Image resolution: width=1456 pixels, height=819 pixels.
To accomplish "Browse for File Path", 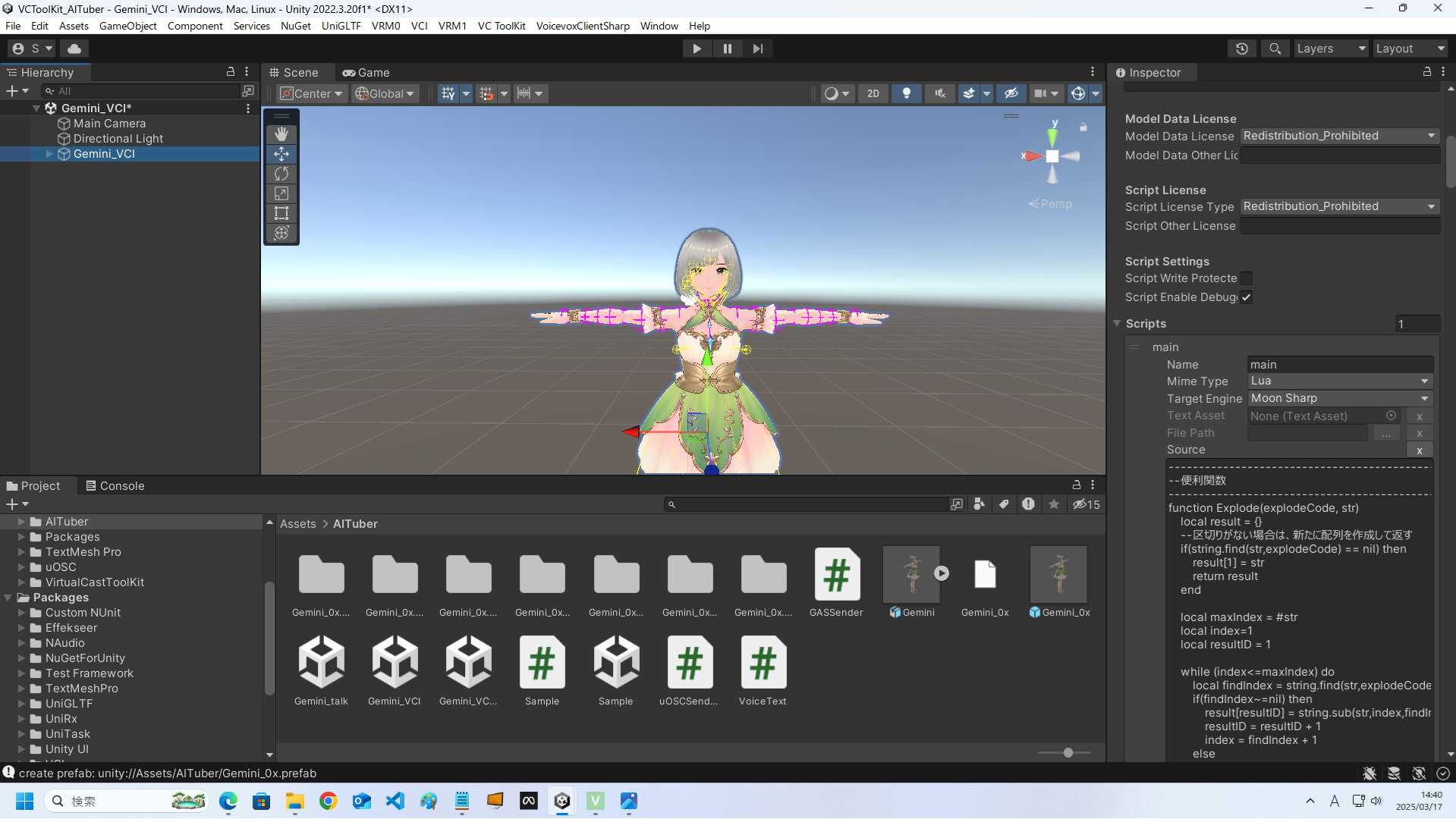I will [x=1386, y=433].
